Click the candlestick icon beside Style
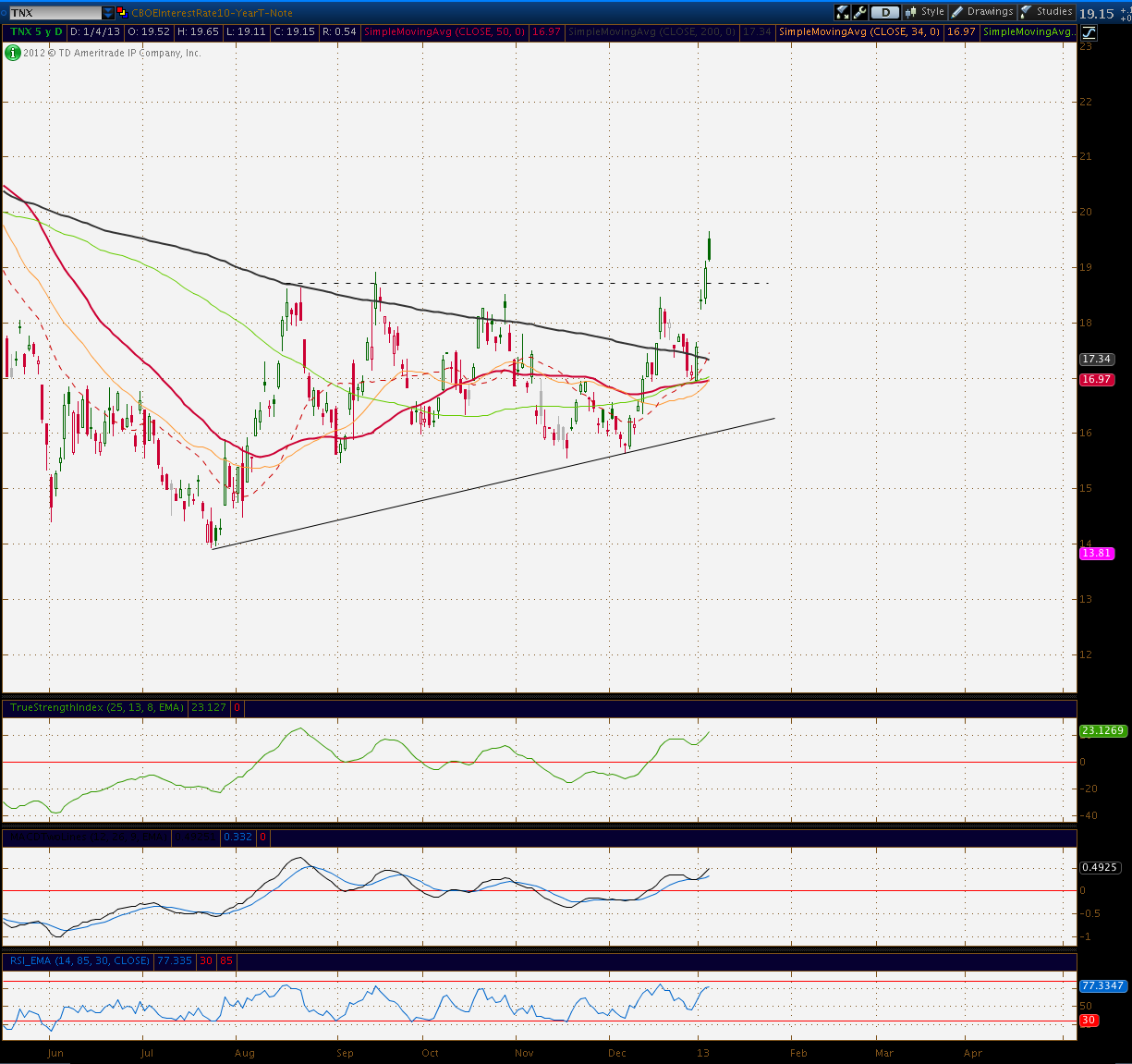 (x=910, y=12)
